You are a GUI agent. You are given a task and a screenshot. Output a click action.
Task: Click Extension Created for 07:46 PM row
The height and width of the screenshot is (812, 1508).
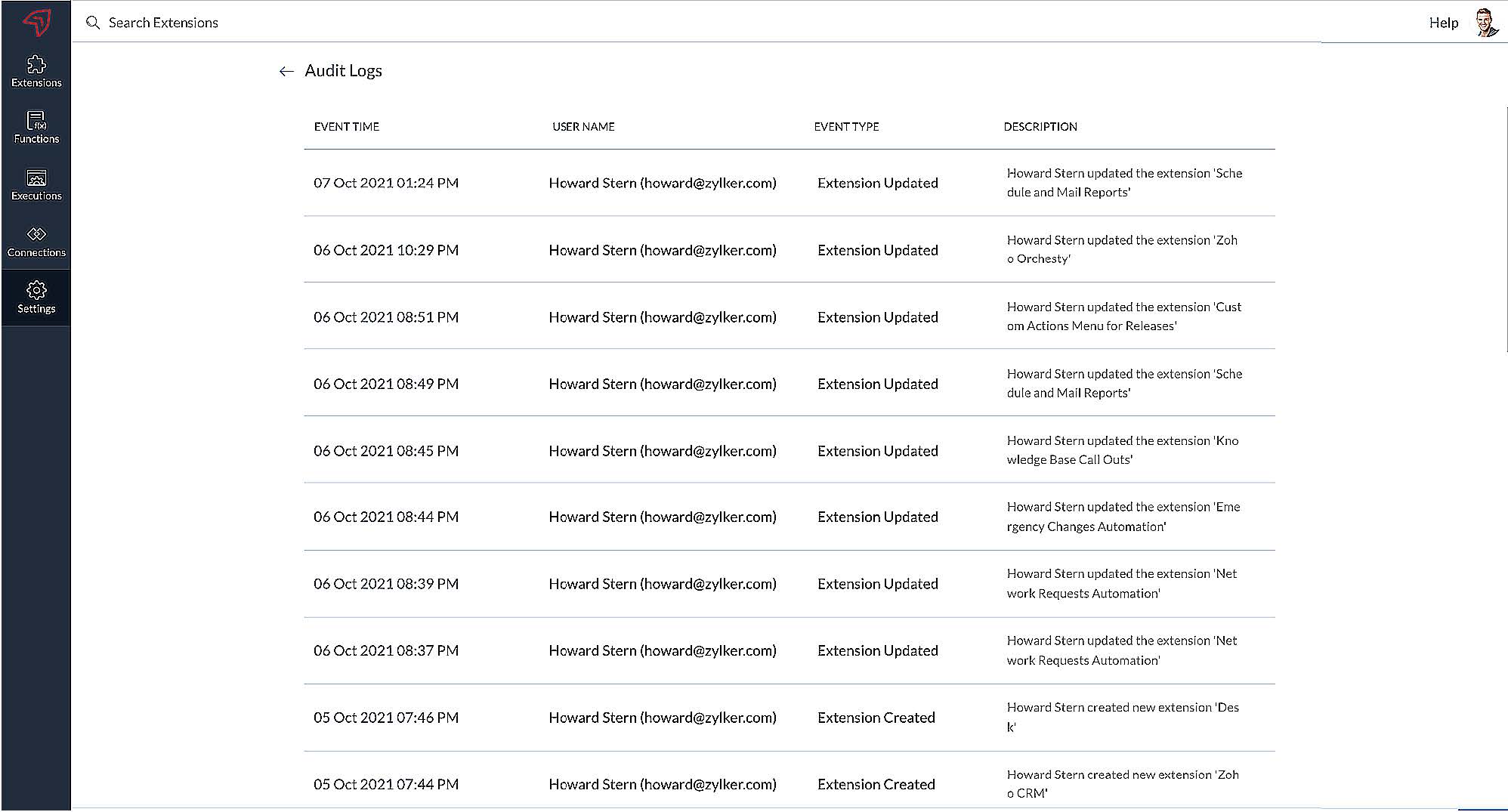(876, 718)
